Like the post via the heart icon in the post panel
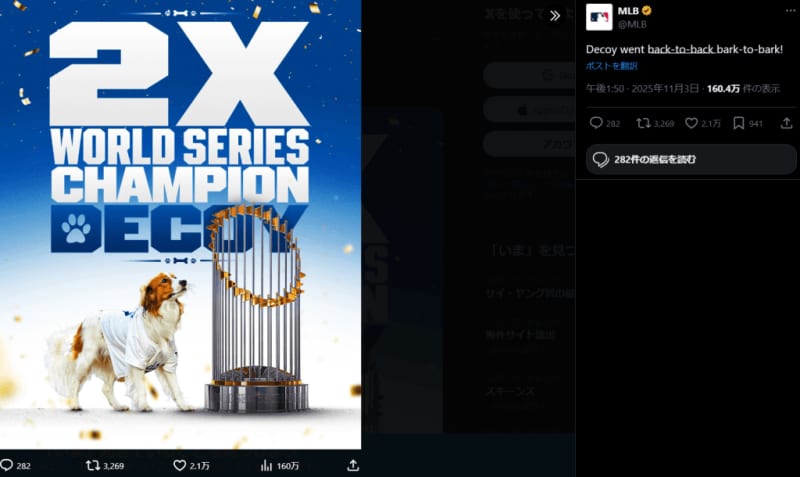Viewport: 800px width, 477px height. (x=691, y=123)
